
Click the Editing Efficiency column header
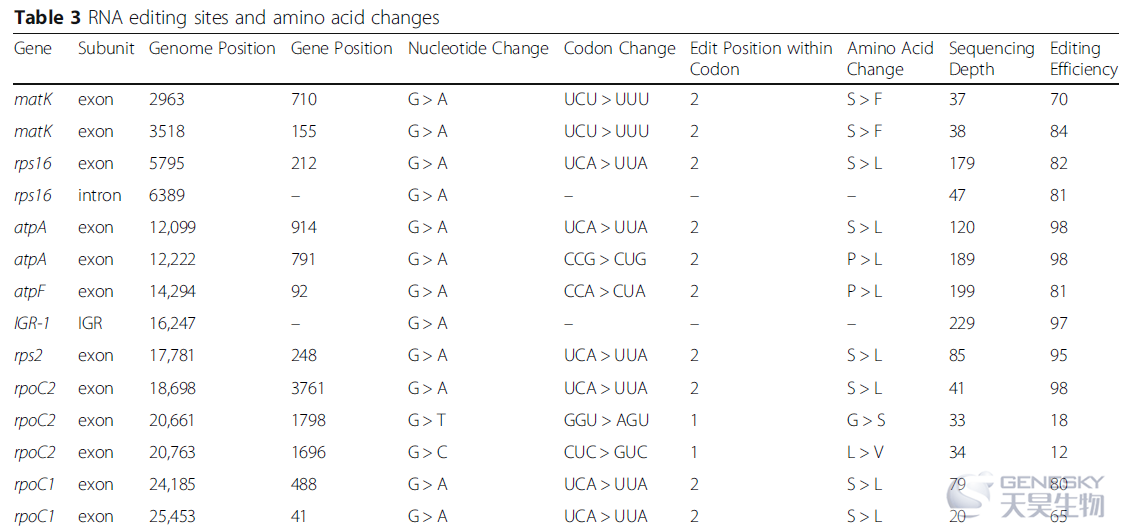click(1083, 59)
